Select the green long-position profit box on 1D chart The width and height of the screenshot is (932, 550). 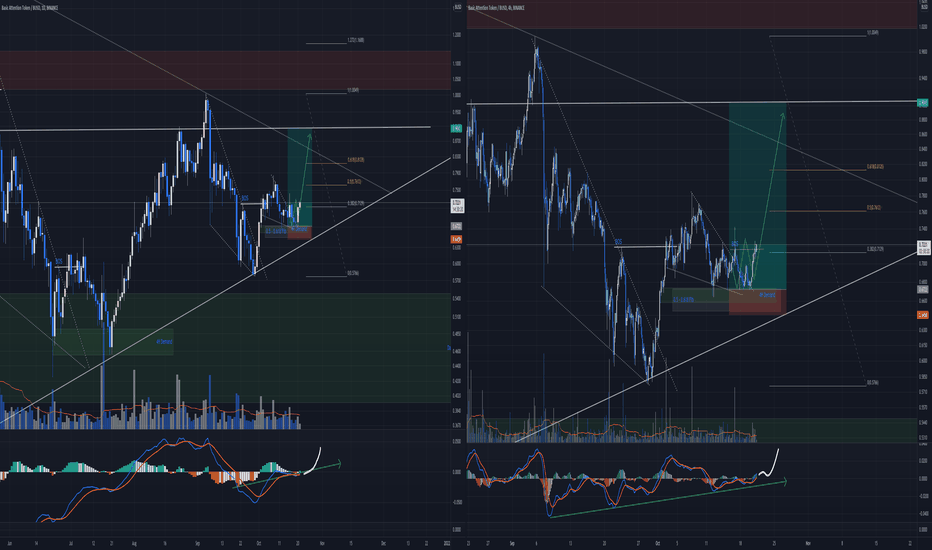click(x=300, y=178)
